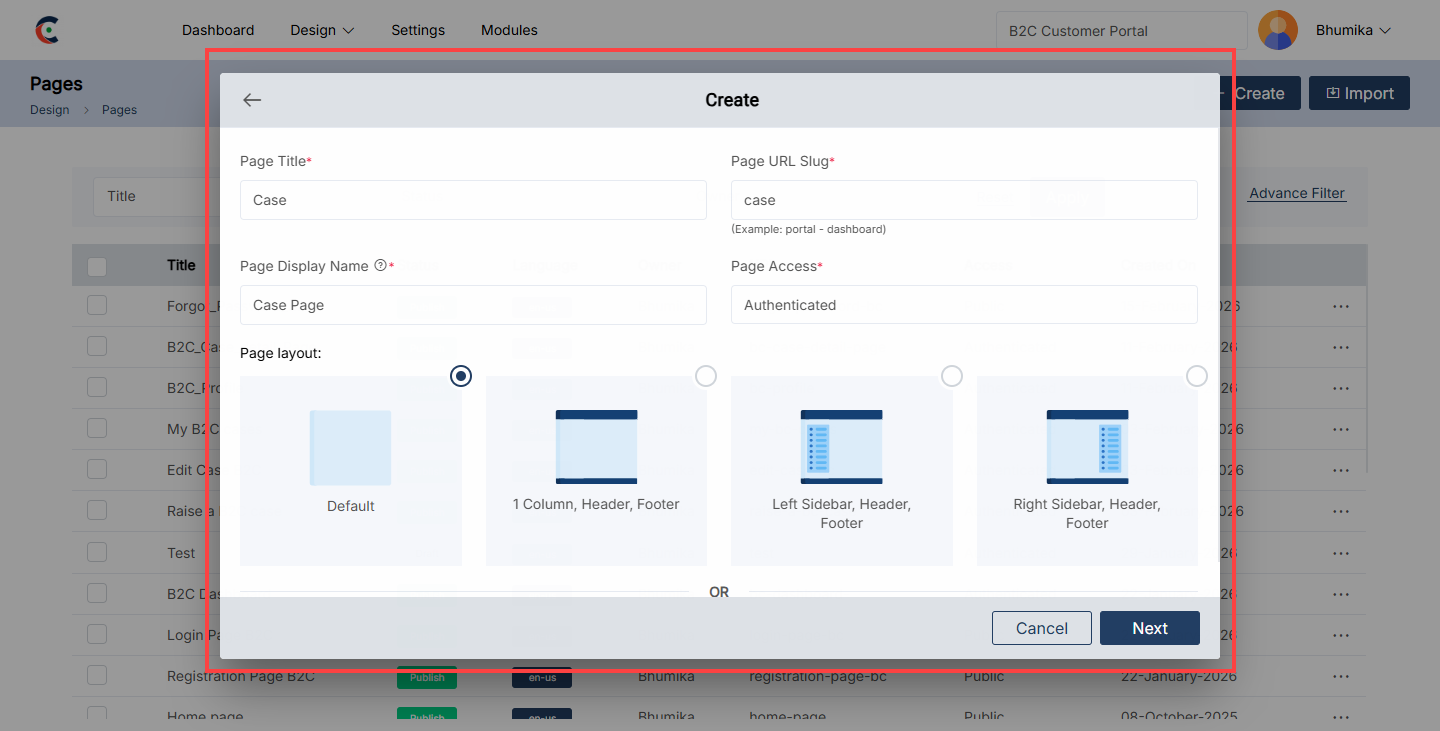Click the Default layout thumbnail image
Screen dimensions: 1440x731
tap(350, 447)
